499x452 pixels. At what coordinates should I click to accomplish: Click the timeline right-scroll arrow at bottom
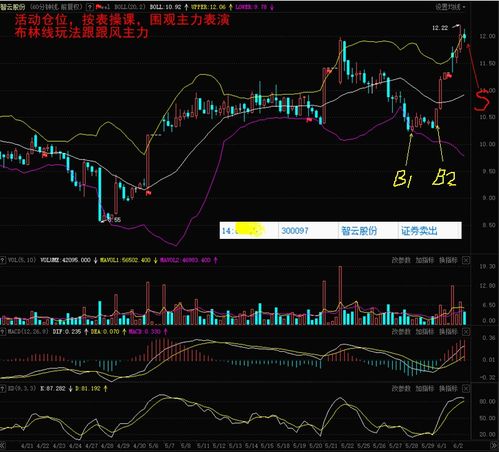coord(494,446)
